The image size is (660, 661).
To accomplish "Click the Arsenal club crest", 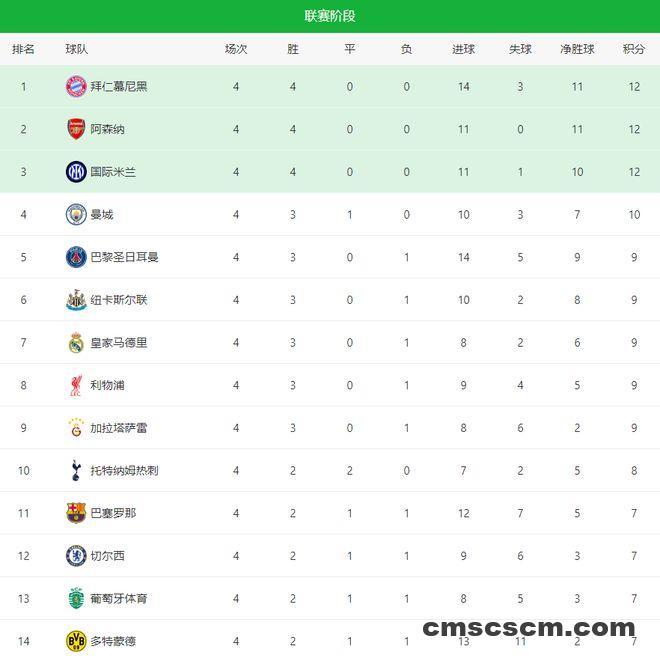I will click(76, 129).
